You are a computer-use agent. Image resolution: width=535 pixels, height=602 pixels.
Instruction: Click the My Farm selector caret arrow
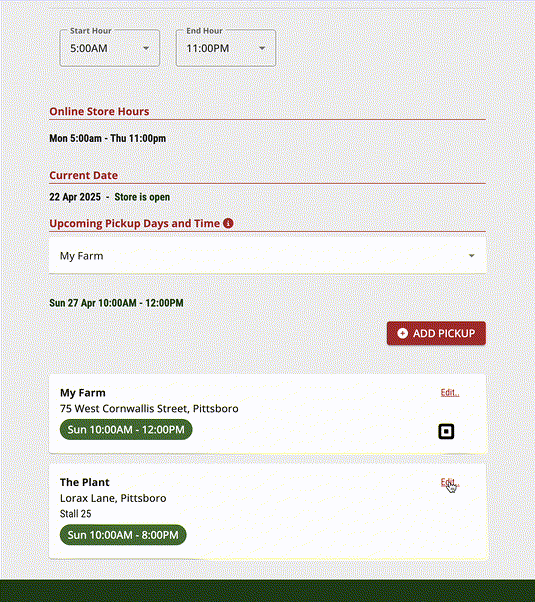(x=472, y=256)
